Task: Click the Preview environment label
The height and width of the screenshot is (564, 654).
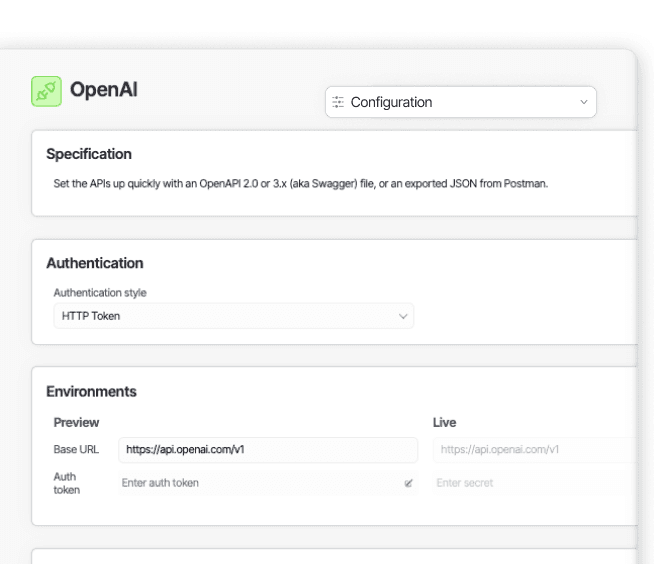Action: click(76, 423)
